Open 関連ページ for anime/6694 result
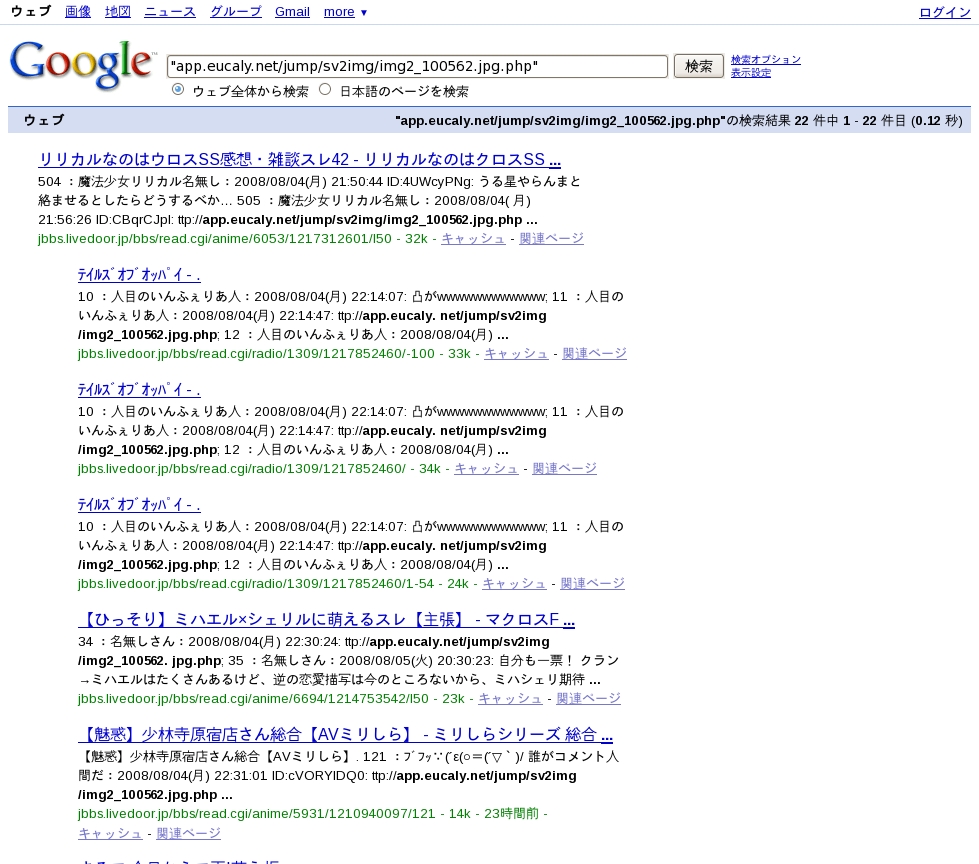This screenshot has width=979, height=864. click(x=588, y=699)
